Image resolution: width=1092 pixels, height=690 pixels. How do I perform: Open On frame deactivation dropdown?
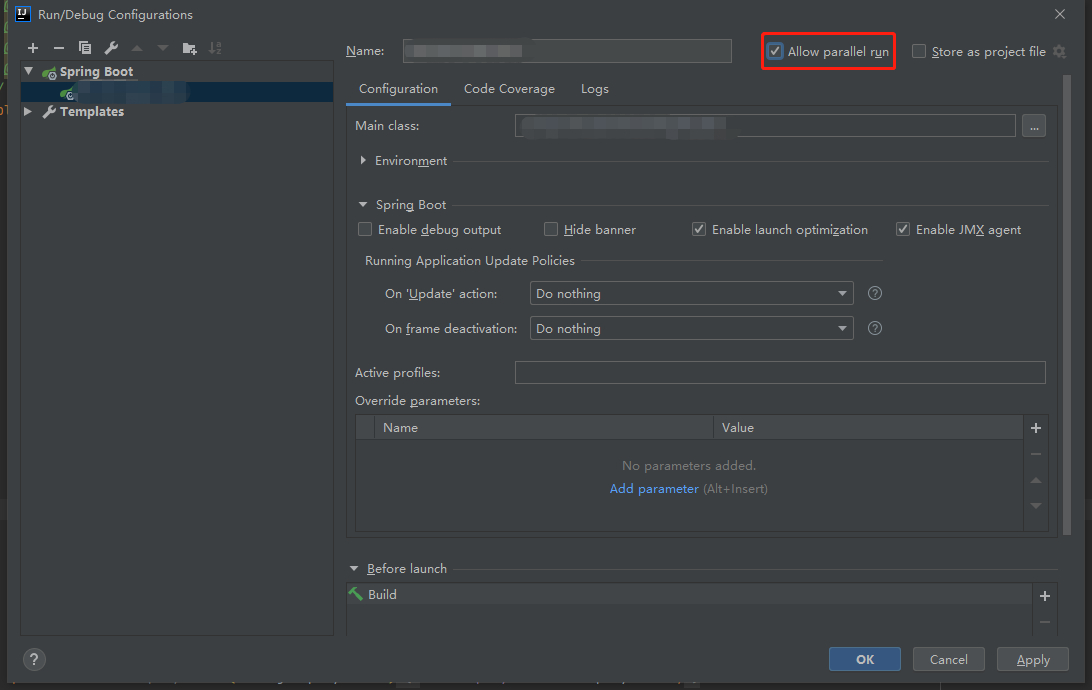[692, 328]
